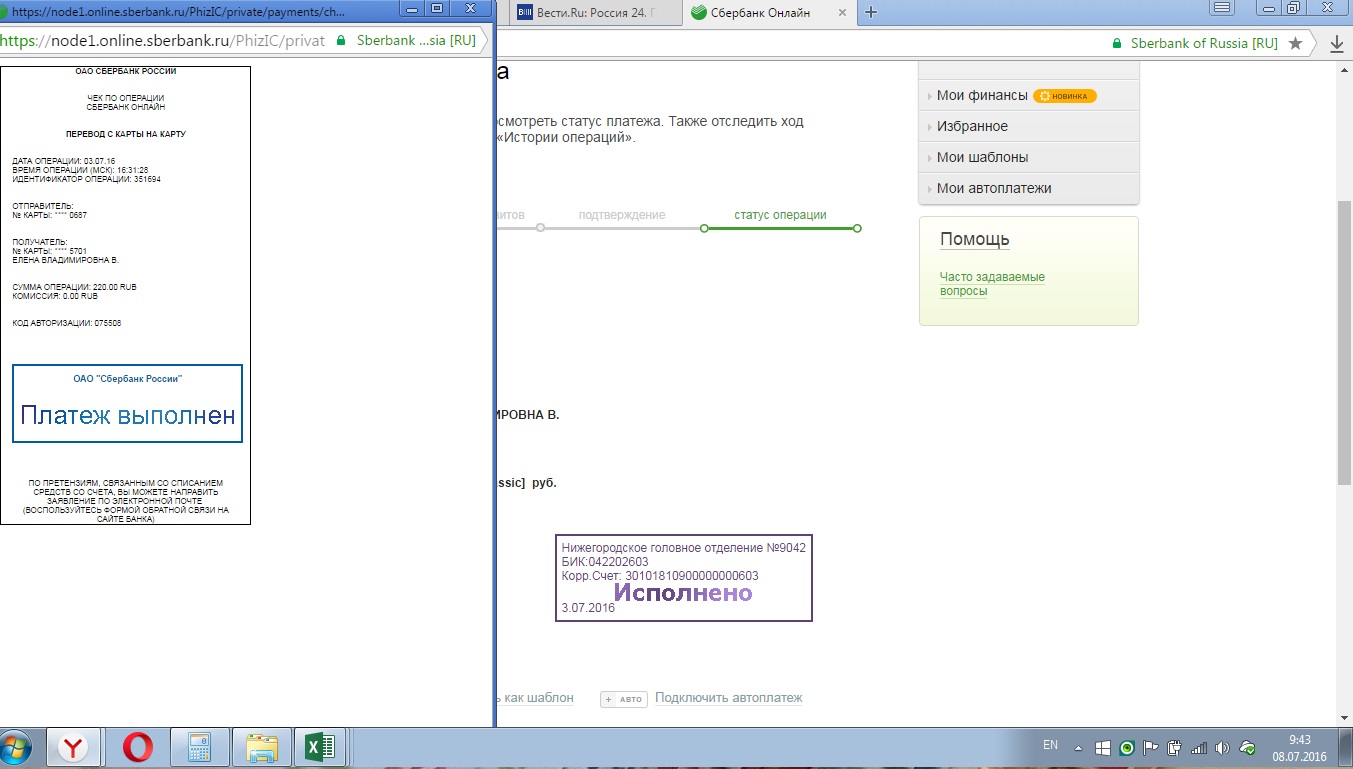Open a new browser tab

(871, 13)
